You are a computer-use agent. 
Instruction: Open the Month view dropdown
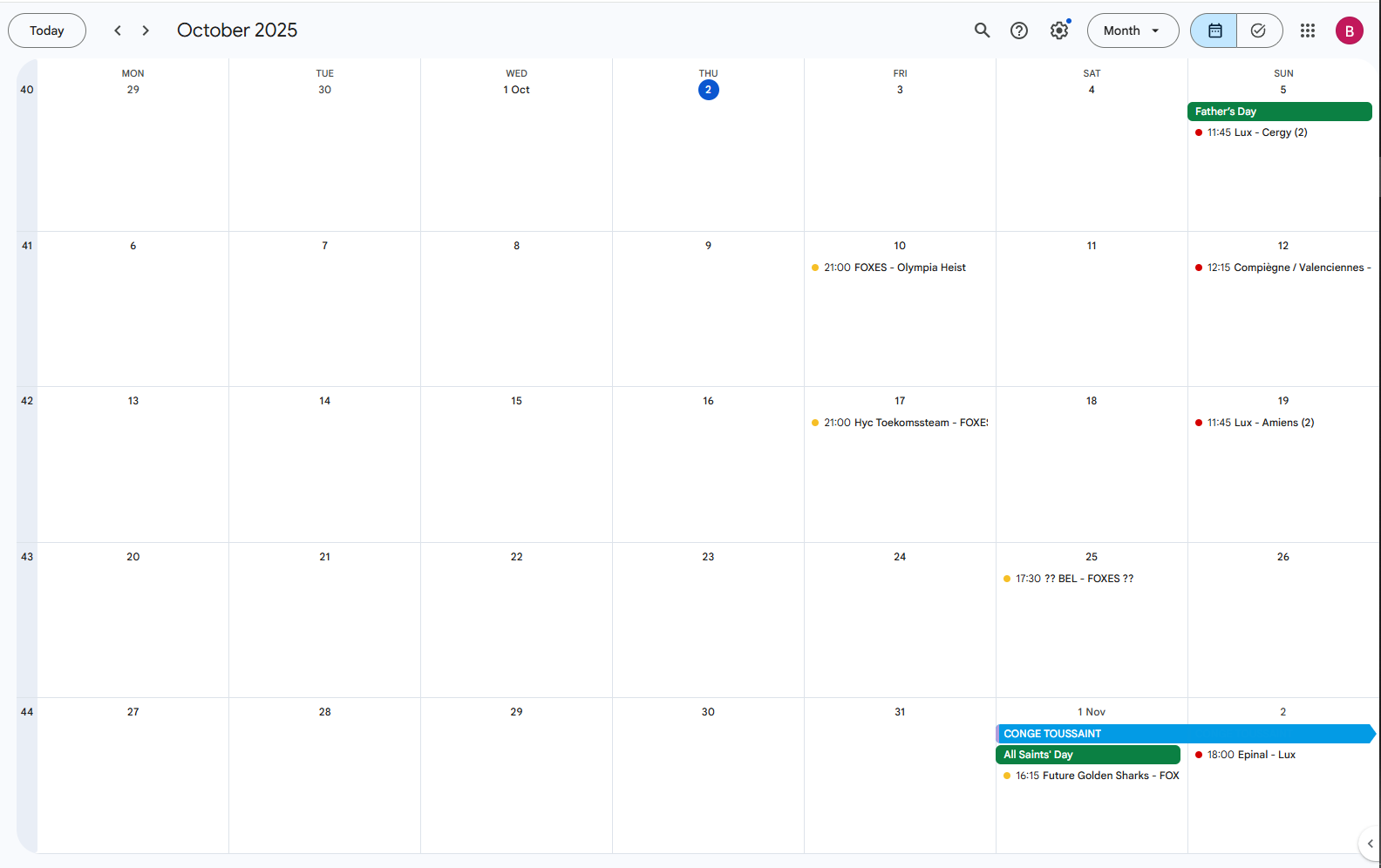[1132, 31]
